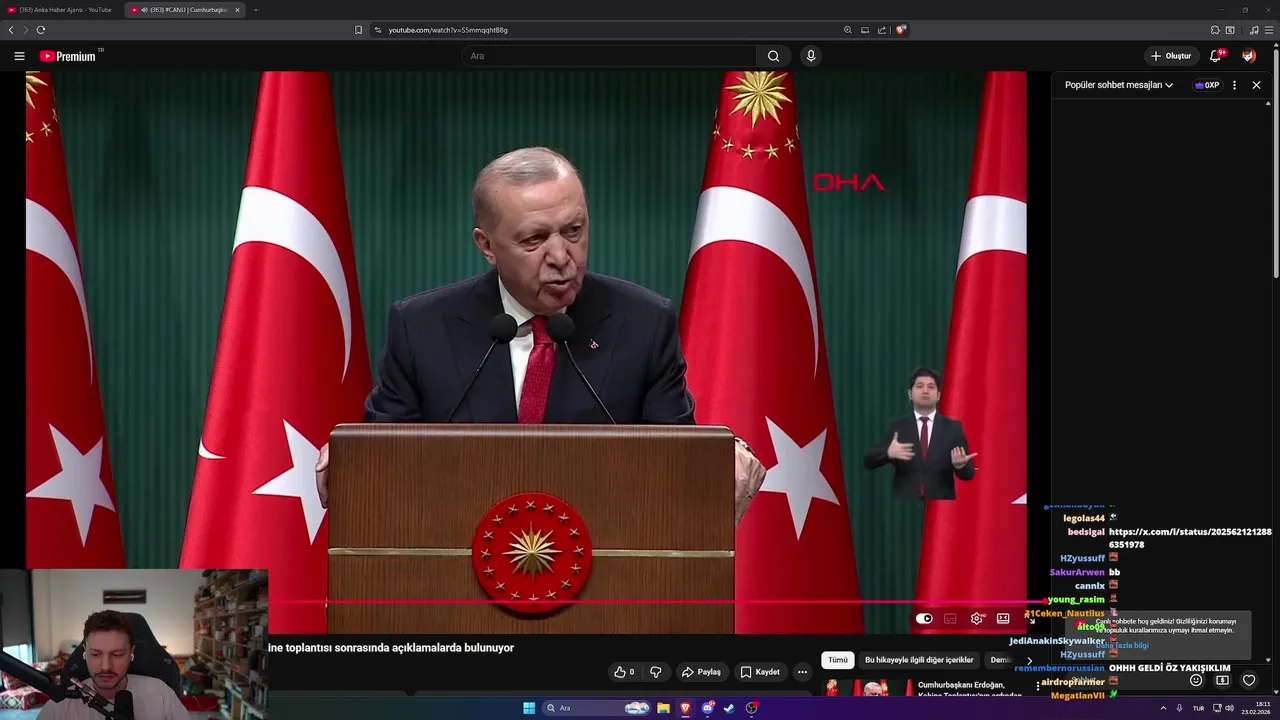Screen dimensions: 1280x720
Task: Go back with browser back arrow
Action: coord(11,30)
